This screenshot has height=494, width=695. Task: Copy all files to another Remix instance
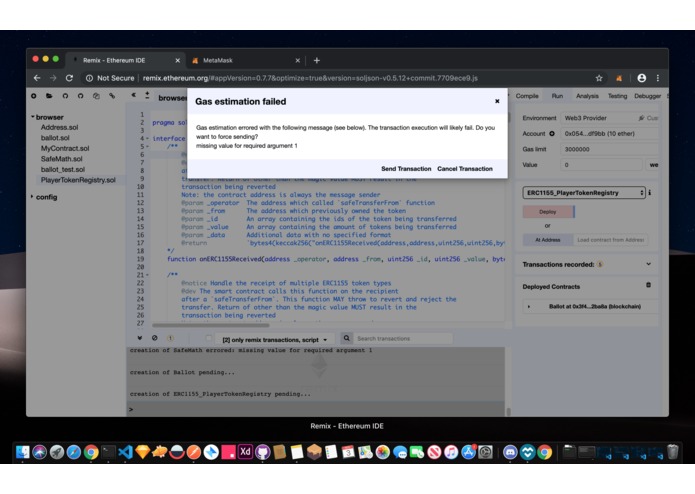[96, 96]
